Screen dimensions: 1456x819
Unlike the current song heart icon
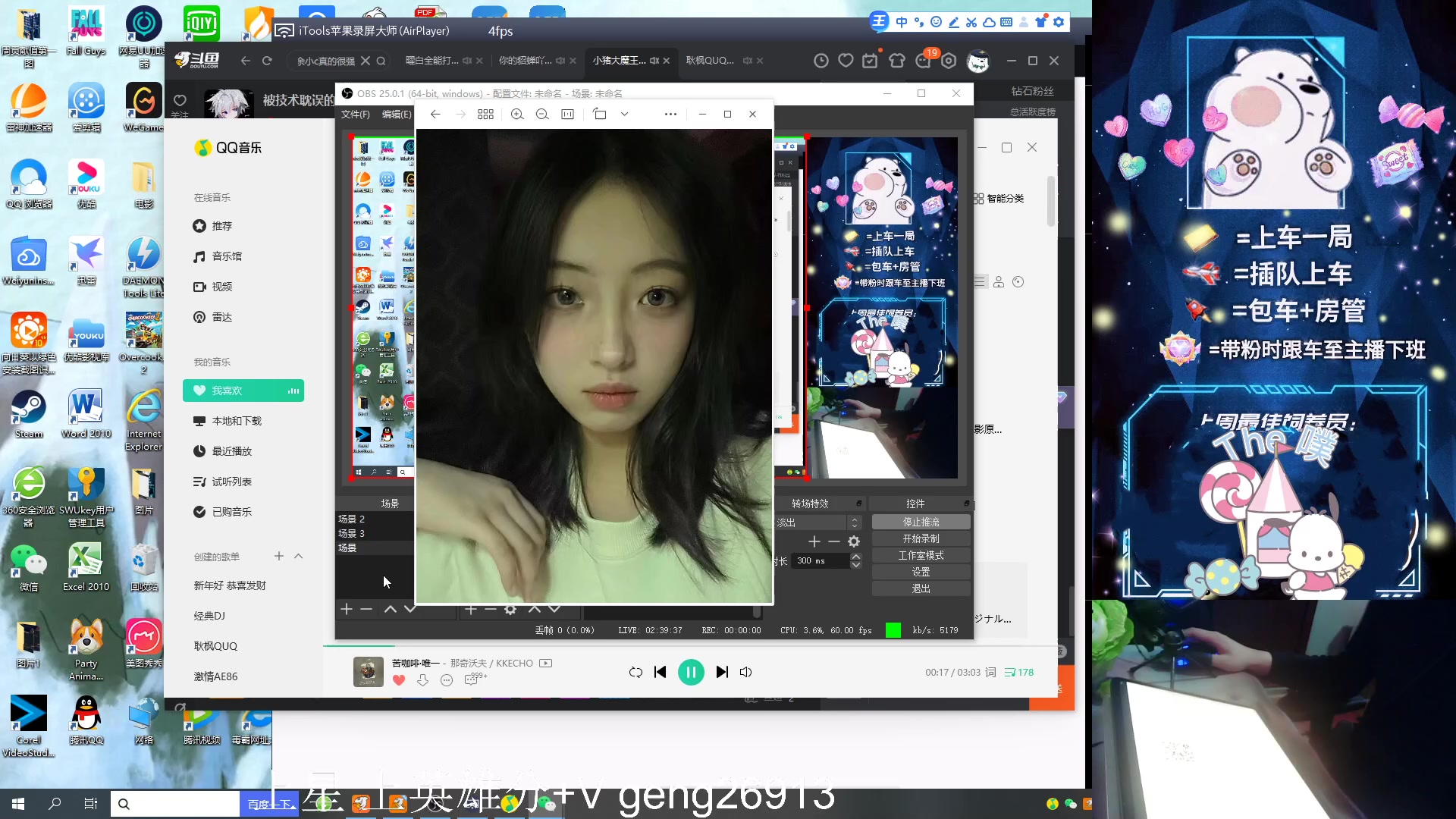click(x=399, y=680)
